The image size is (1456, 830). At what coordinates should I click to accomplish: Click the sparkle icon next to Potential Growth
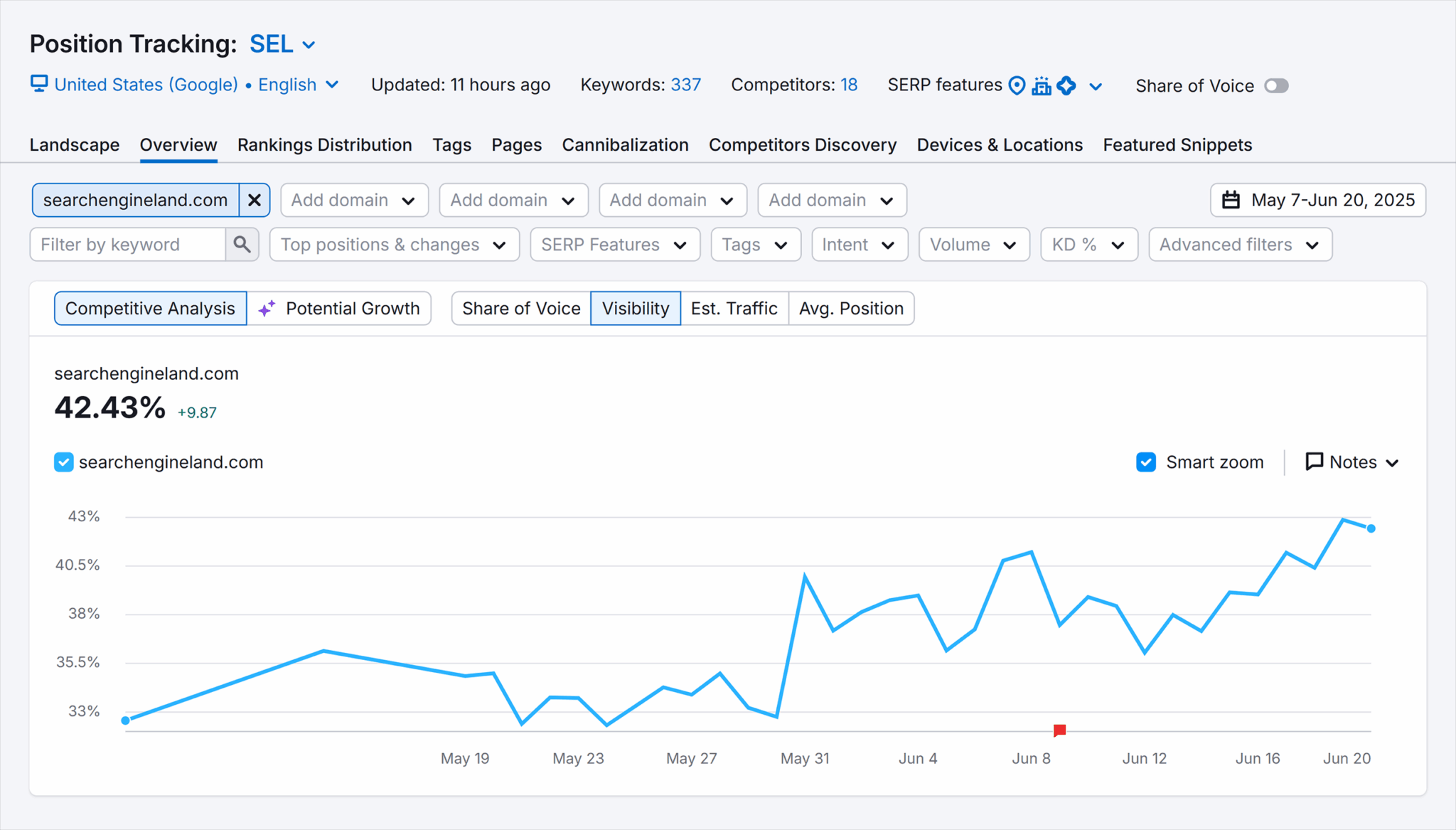click(266, 308)
